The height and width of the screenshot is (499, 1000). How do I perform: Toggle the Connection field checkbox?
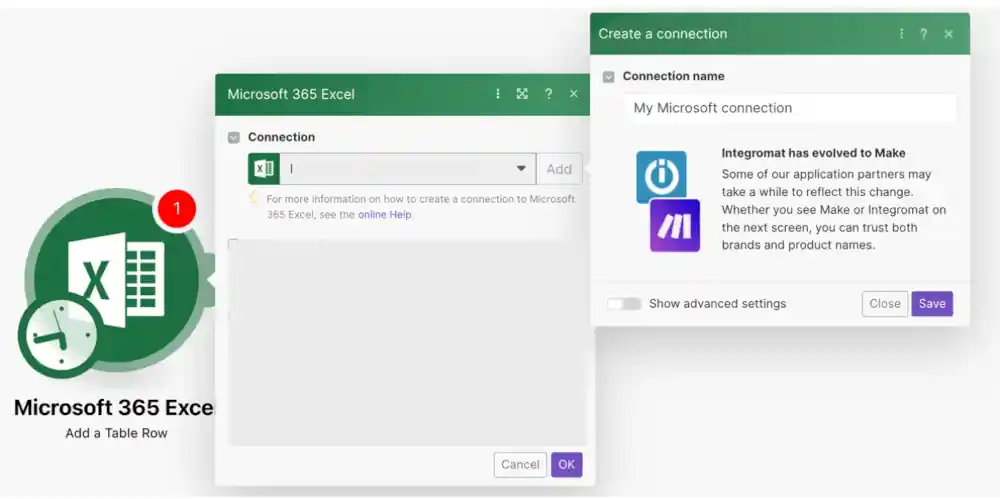pyautogui.click(x=234, y=137)
